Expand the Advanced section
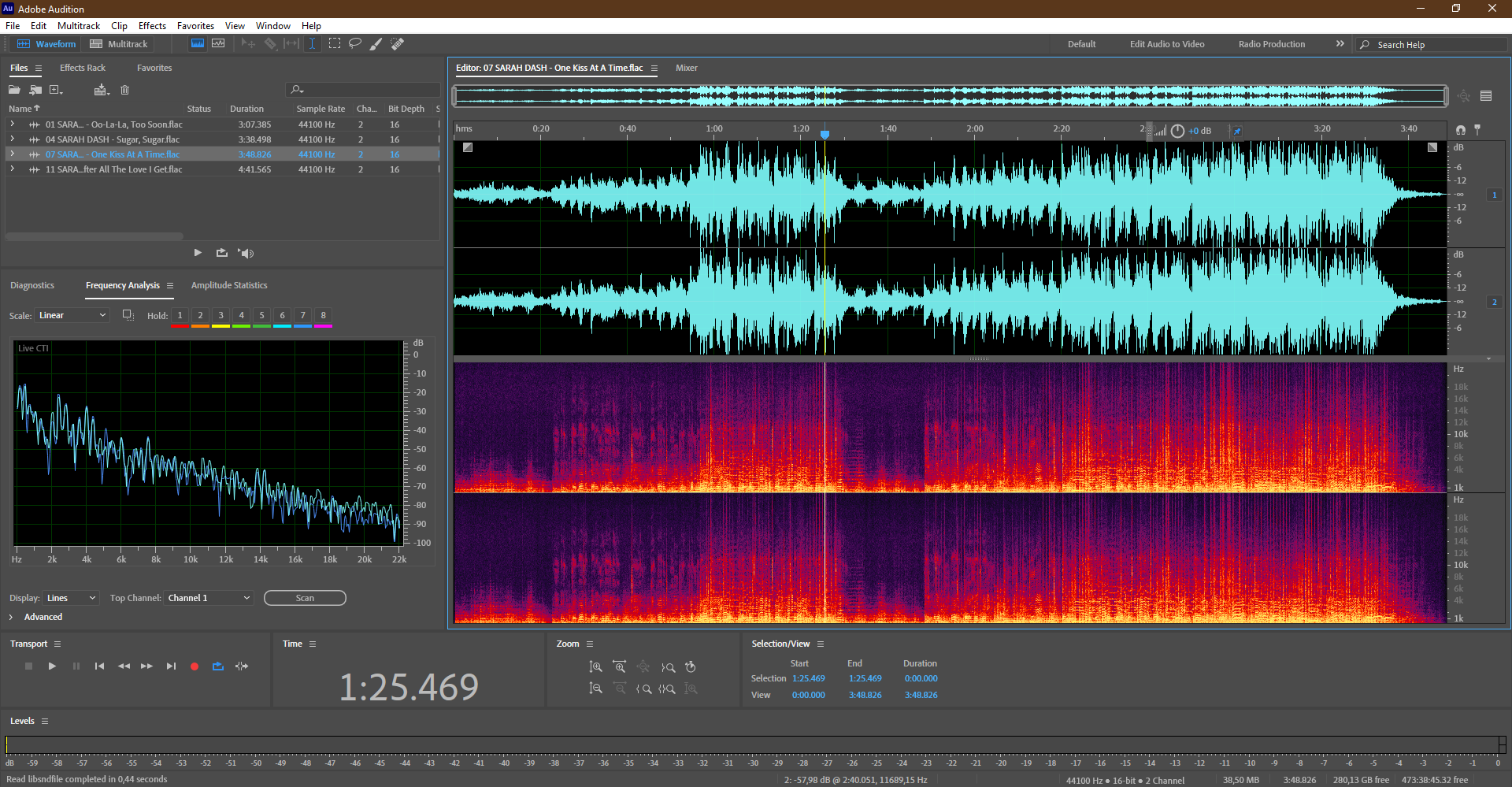The height and width of the screenshot is (787, 1512). tap(11, 617)
